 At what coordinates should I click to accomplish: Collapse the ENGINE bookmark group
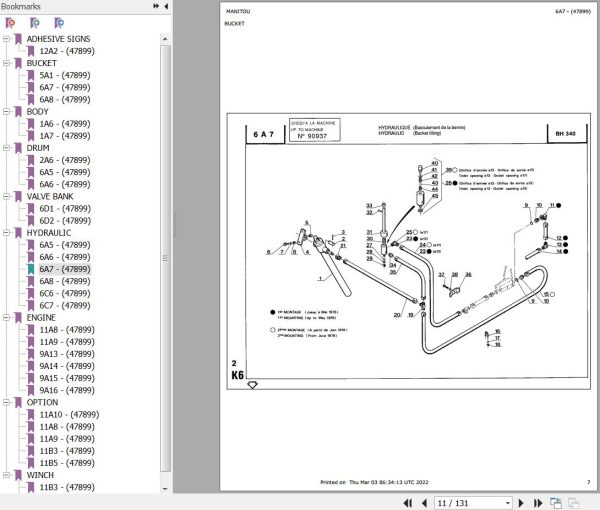pos(6,318)
